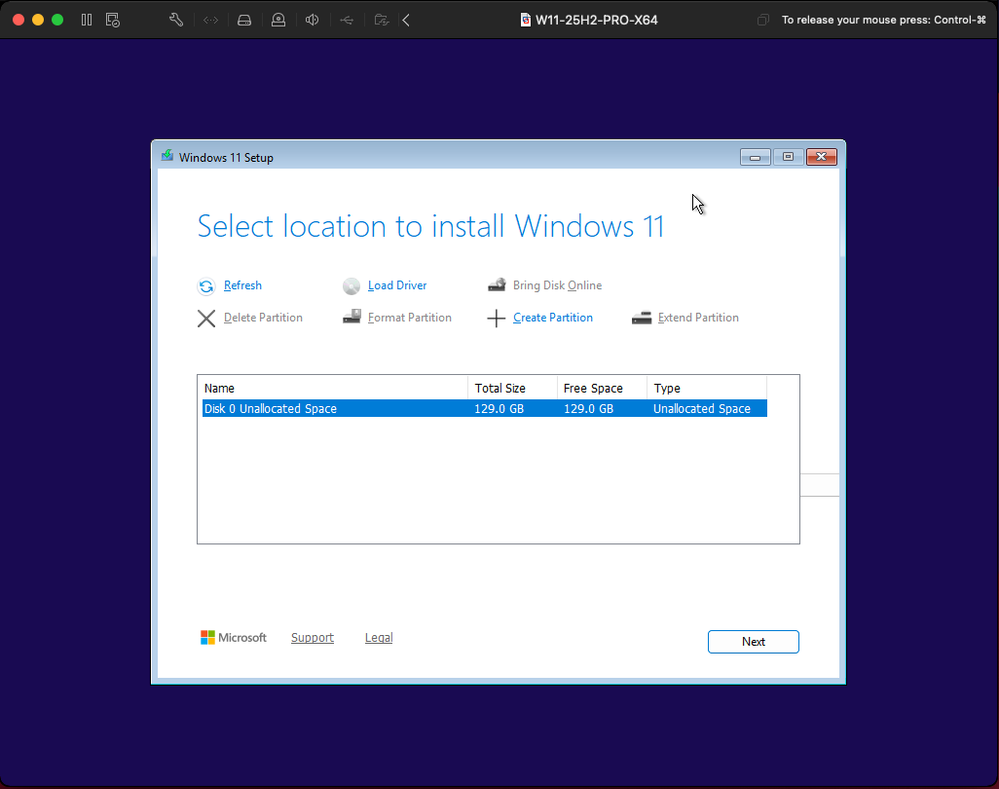Viewport: 999px width, 789px height.
Task: Click the Bring Disk Online drive icon
Action: click(497, 285)
